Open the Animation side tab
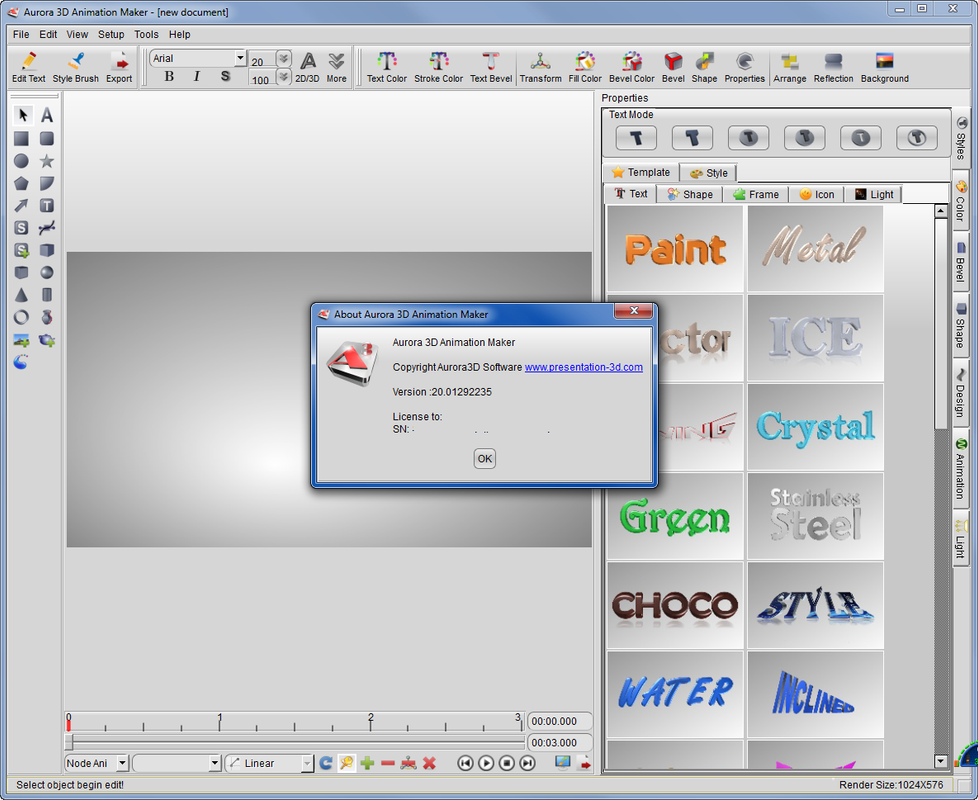 [961, 470]
